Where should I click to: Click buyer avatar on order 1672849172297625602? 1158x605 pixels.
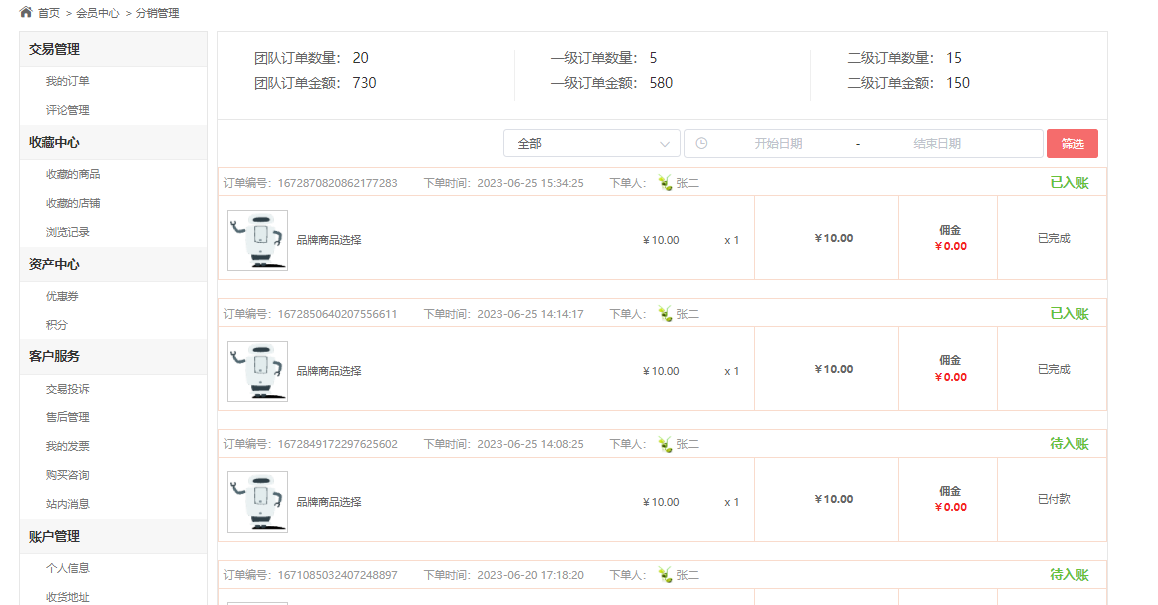665,444
